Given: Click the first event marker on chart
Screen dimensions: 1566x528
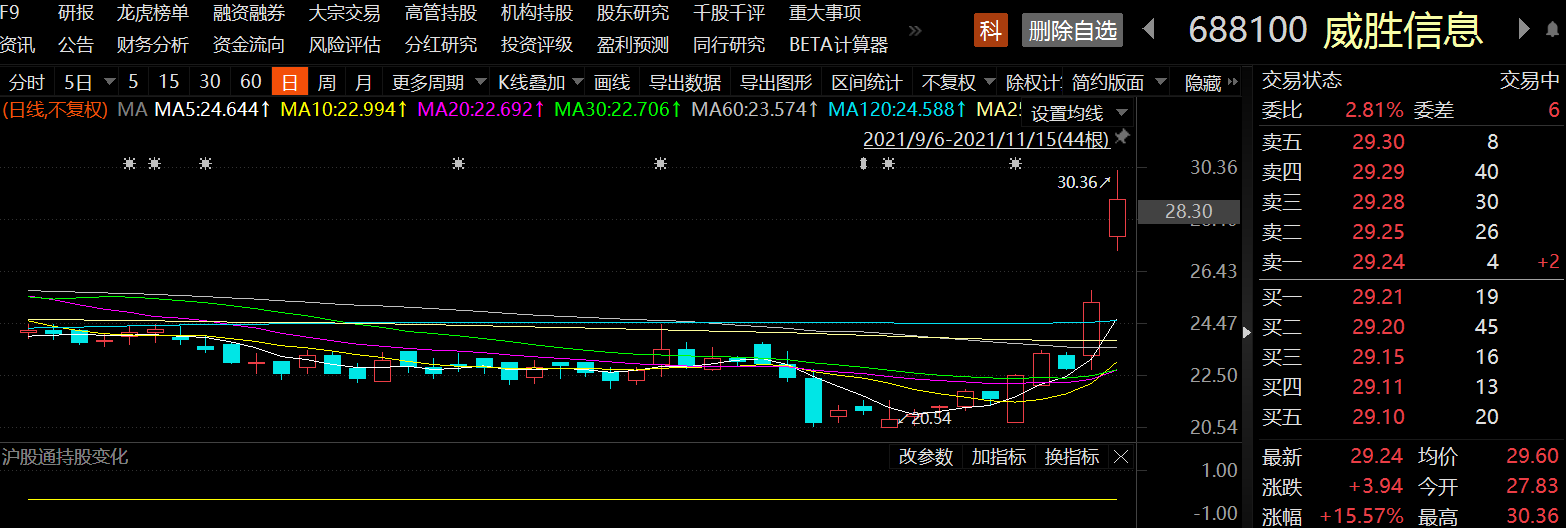Looking at the screenshot, I should pyautogui.click(x=129, y=163).
